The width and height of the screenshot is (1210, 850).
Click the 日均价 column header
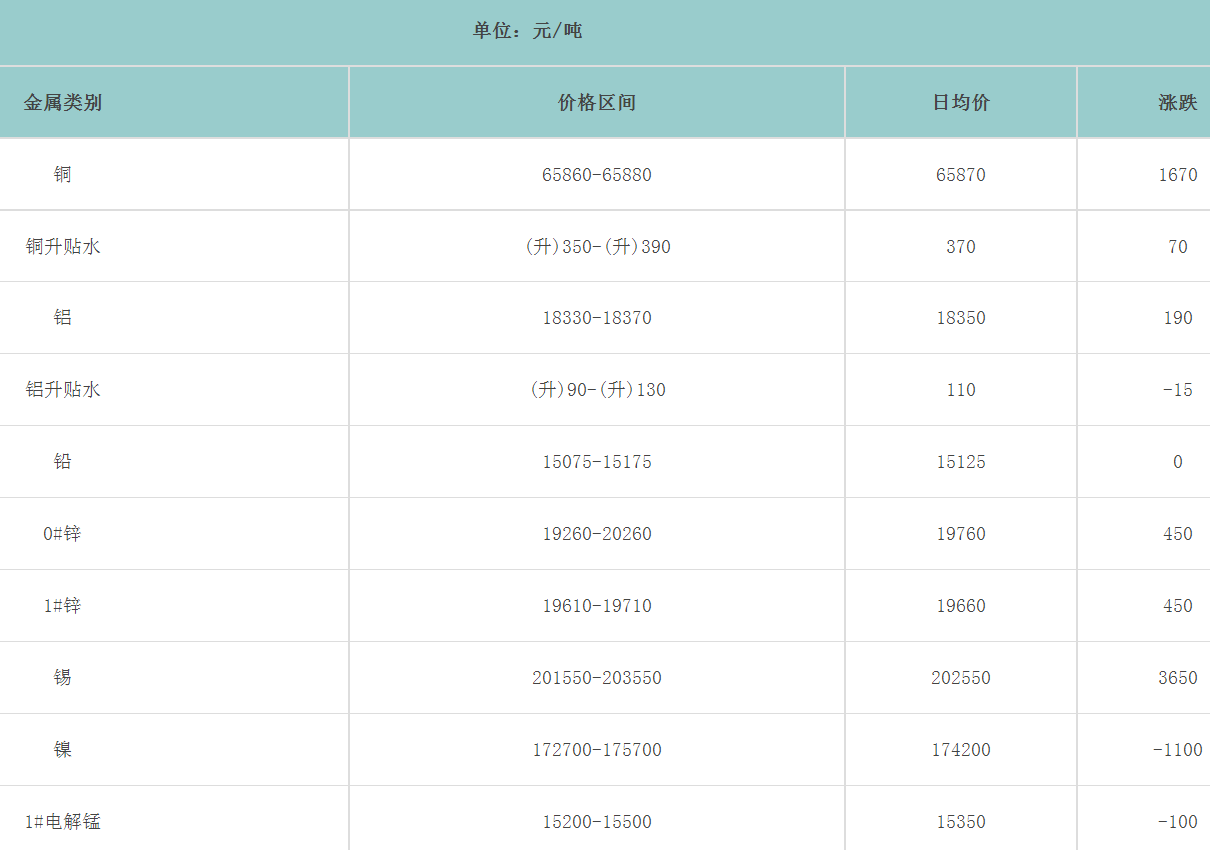(961, 103)
